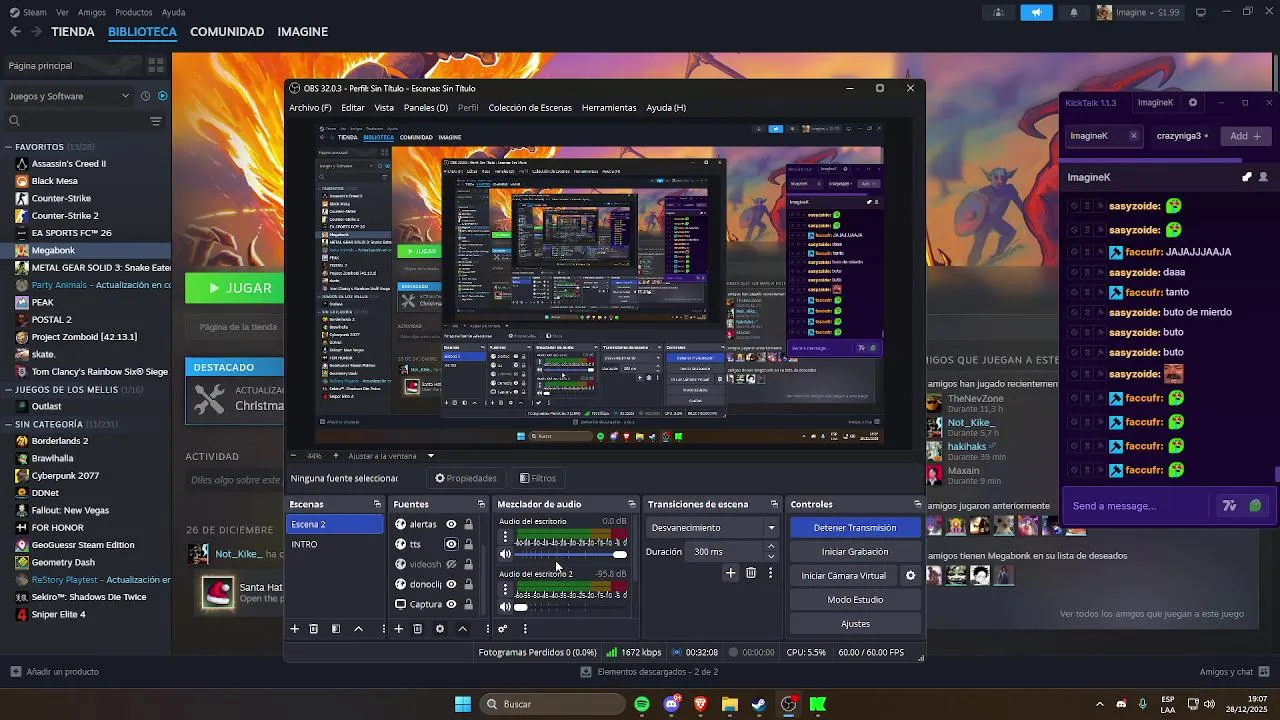The image size is (1280, 720).
Task: Zoom in the OBS preview
Action: (x=334, y=456)
